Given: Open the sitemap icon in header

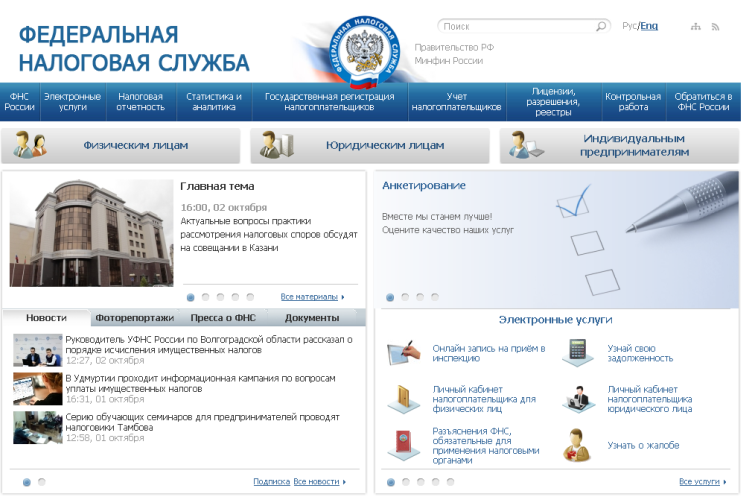Looking at the screenshot, I should (x=696, y=26).
